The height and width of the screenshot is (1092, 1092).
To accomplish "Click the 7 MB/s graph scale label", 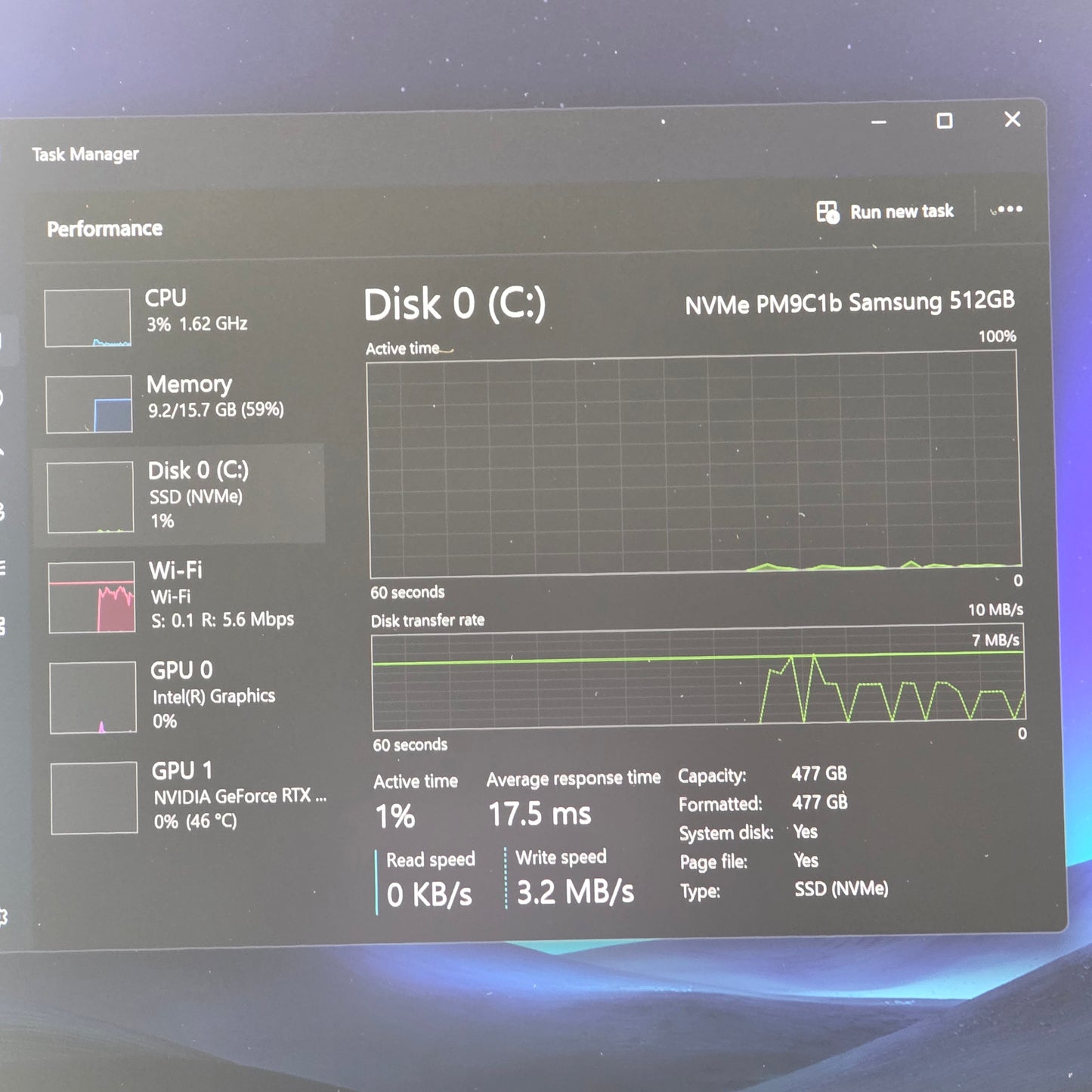I will 995,640.
